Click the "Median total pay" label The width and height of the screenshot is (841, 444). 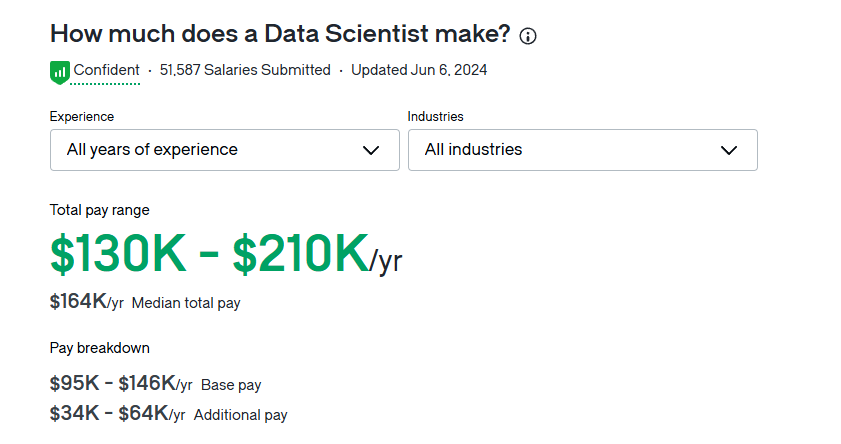click(x=186, y=303)
